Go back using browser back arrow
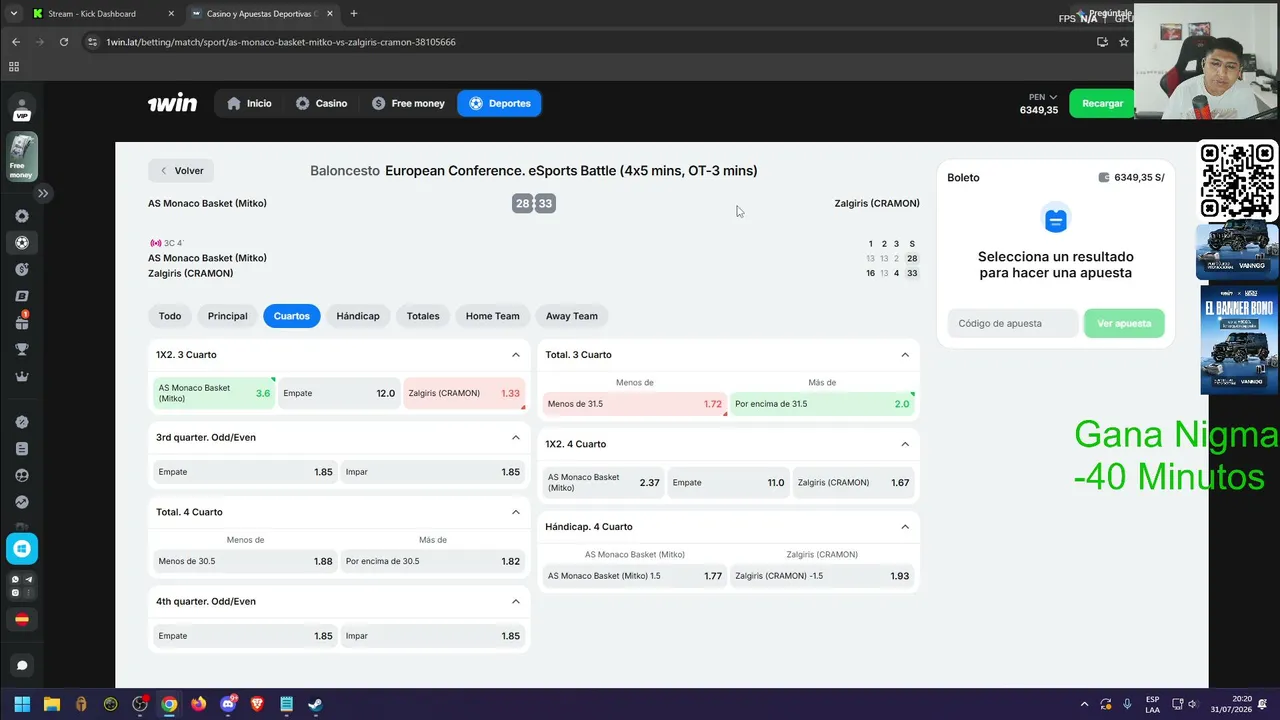Image resolution: width=1280 pixels, height=720 pixels. point(16,42)
